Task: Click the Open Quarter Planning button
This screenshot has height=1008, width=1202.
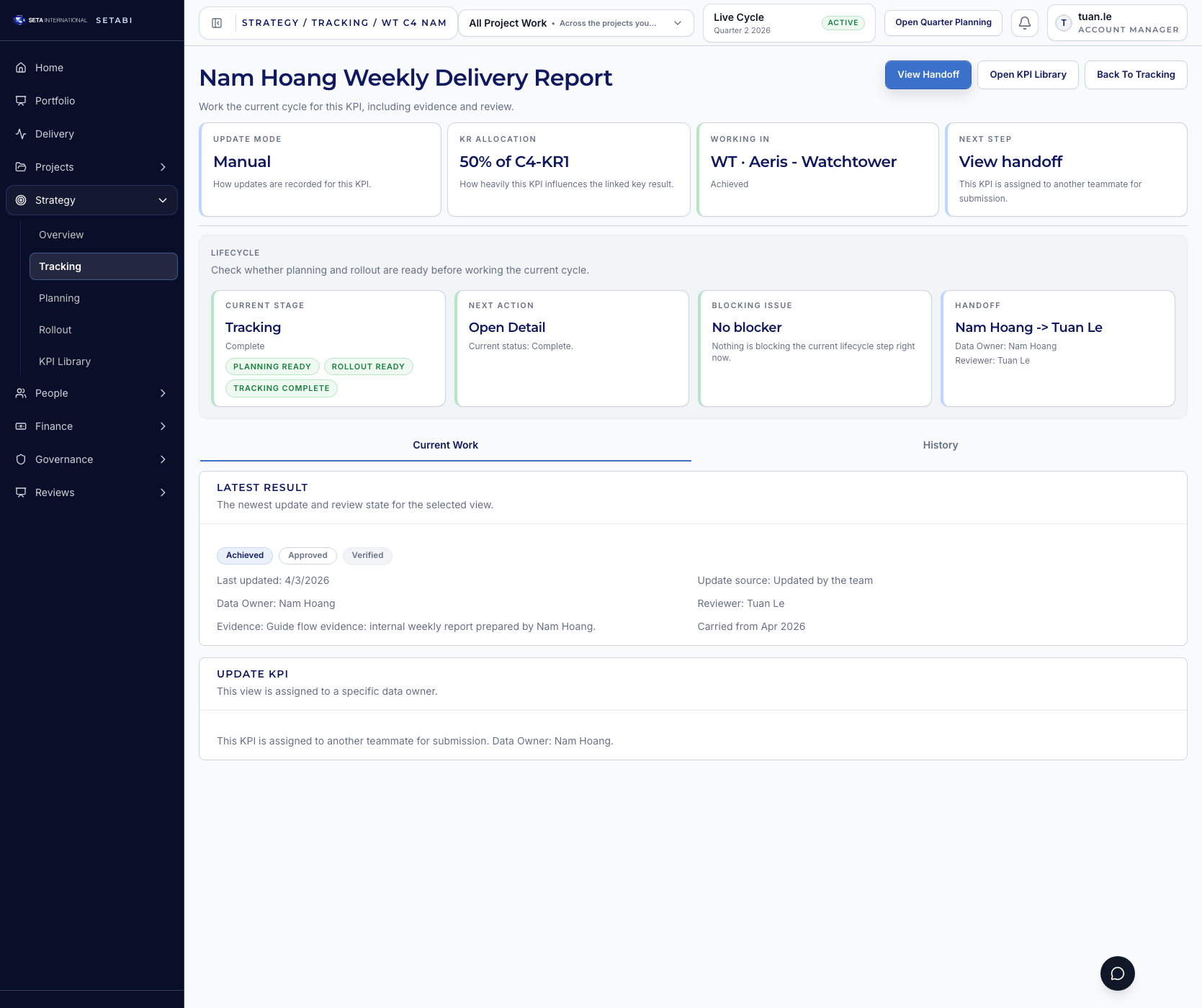Action: 943,23
